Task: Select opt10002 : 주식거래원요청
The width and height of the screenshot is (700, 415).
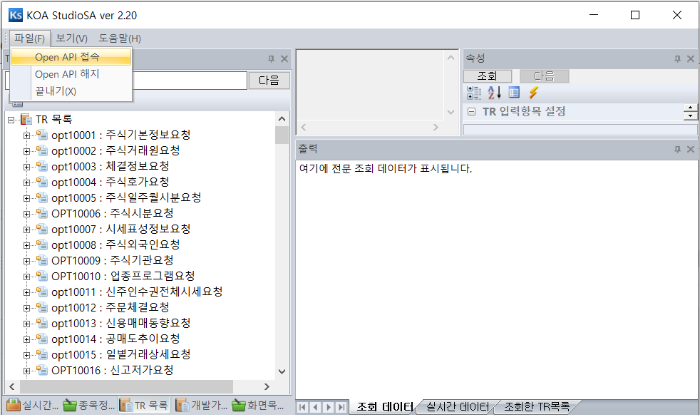Action: pyautogui.click(x=116, y=151)
